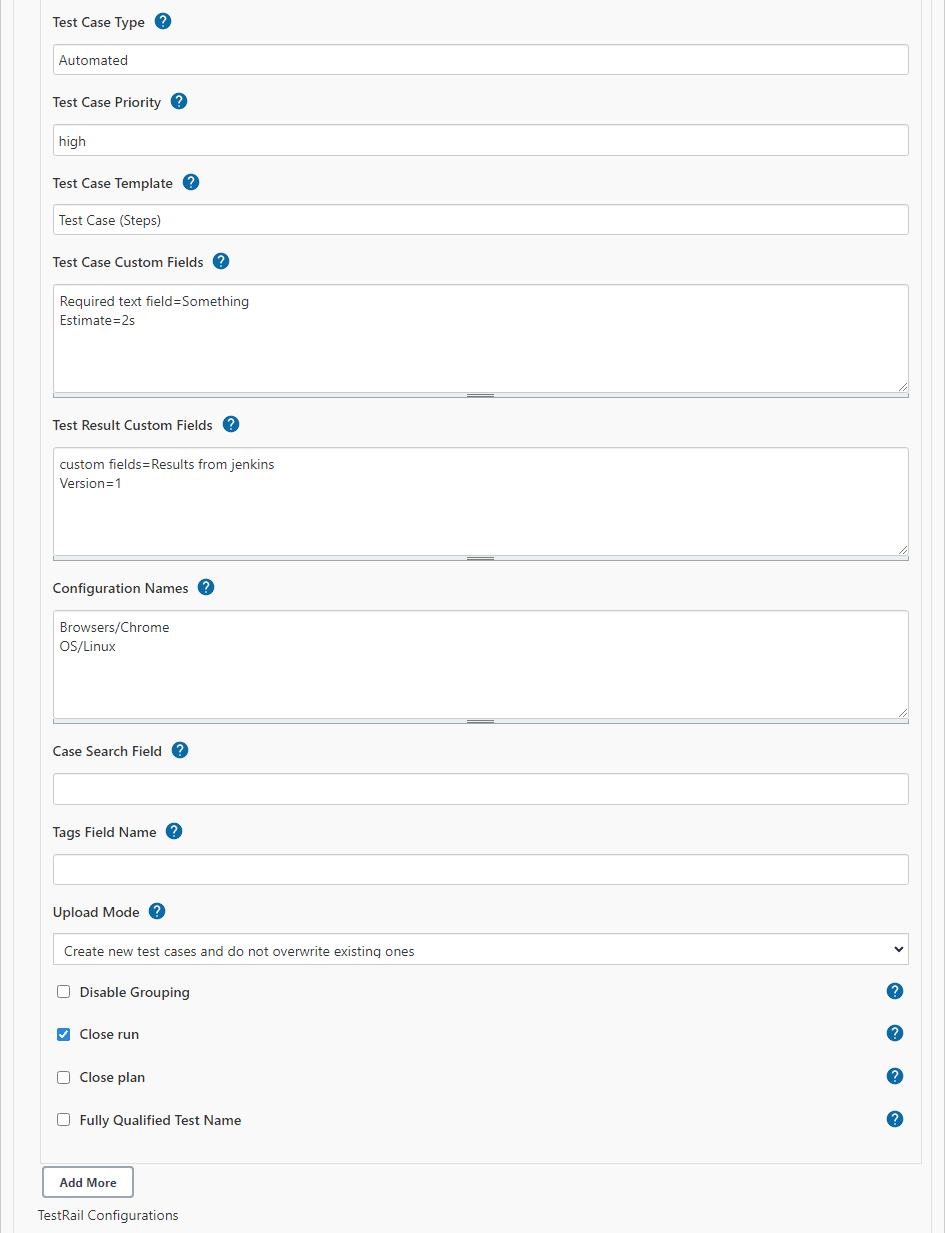This screenshot has height=1233, width=945.
Task: Click the Disable Grouping label text
Action: point(134,992)
